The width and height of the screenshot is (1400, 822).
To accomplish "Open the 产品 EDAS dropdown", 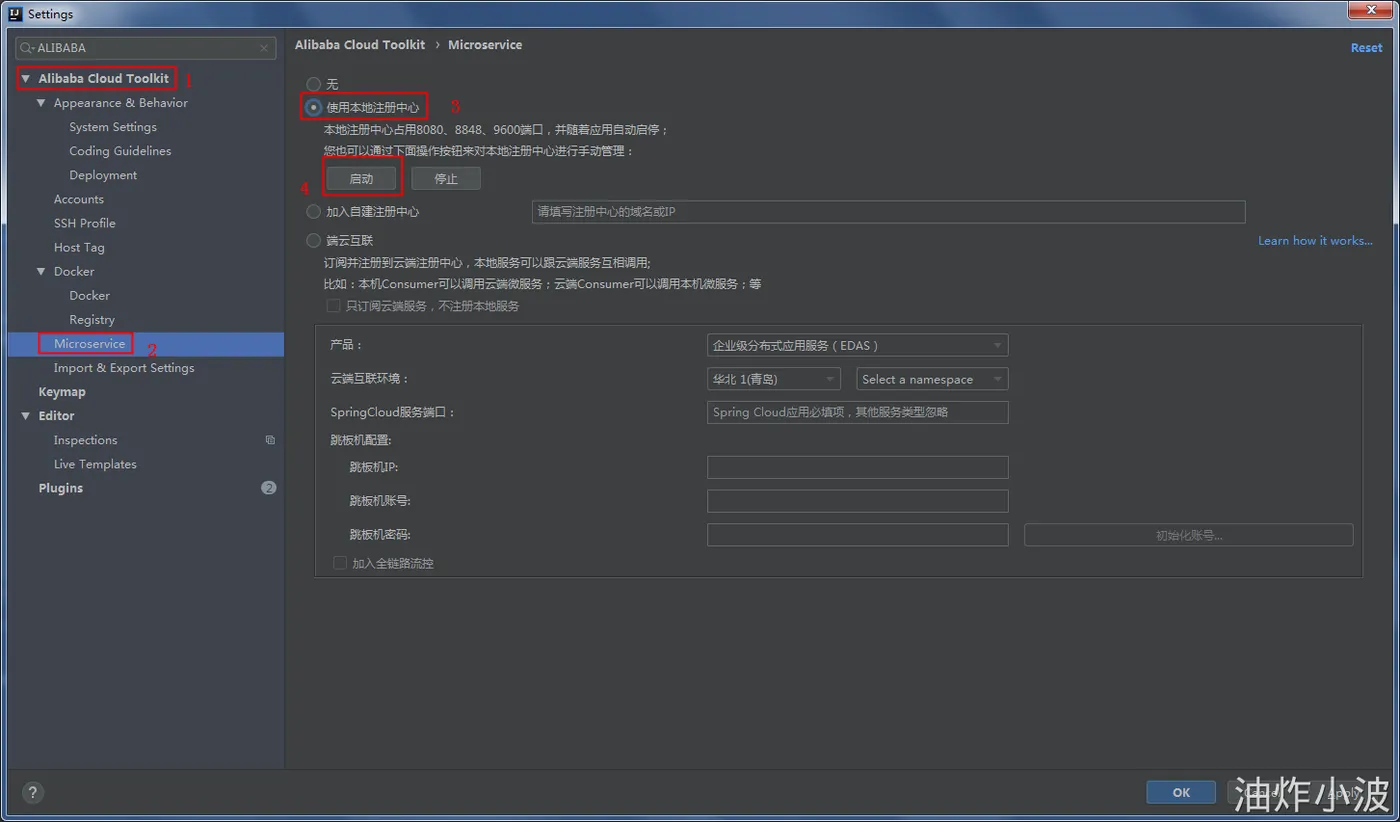I will pos(857,345).
